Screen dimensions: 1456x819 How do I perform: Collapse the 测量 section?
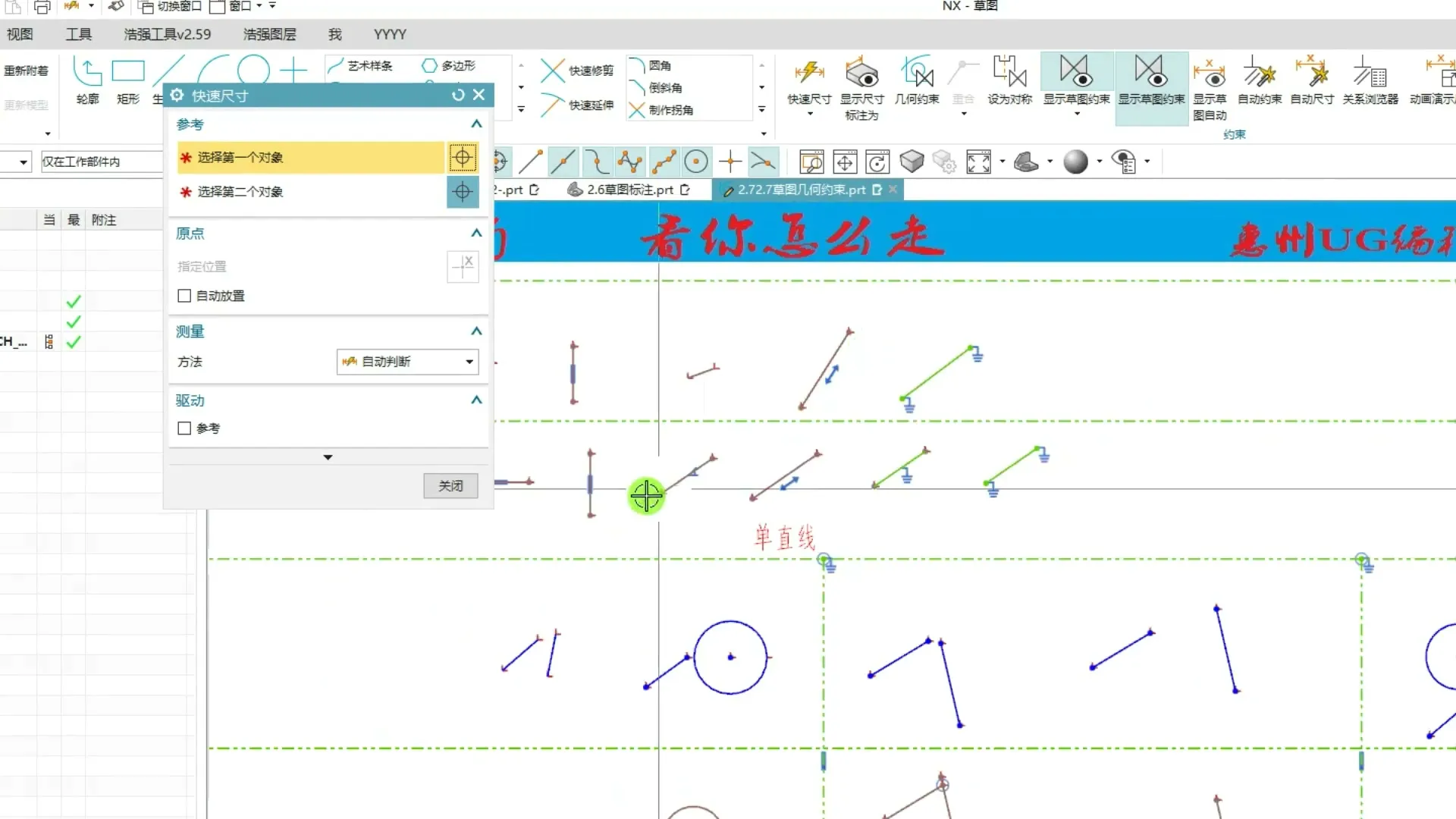click(476, 331)
